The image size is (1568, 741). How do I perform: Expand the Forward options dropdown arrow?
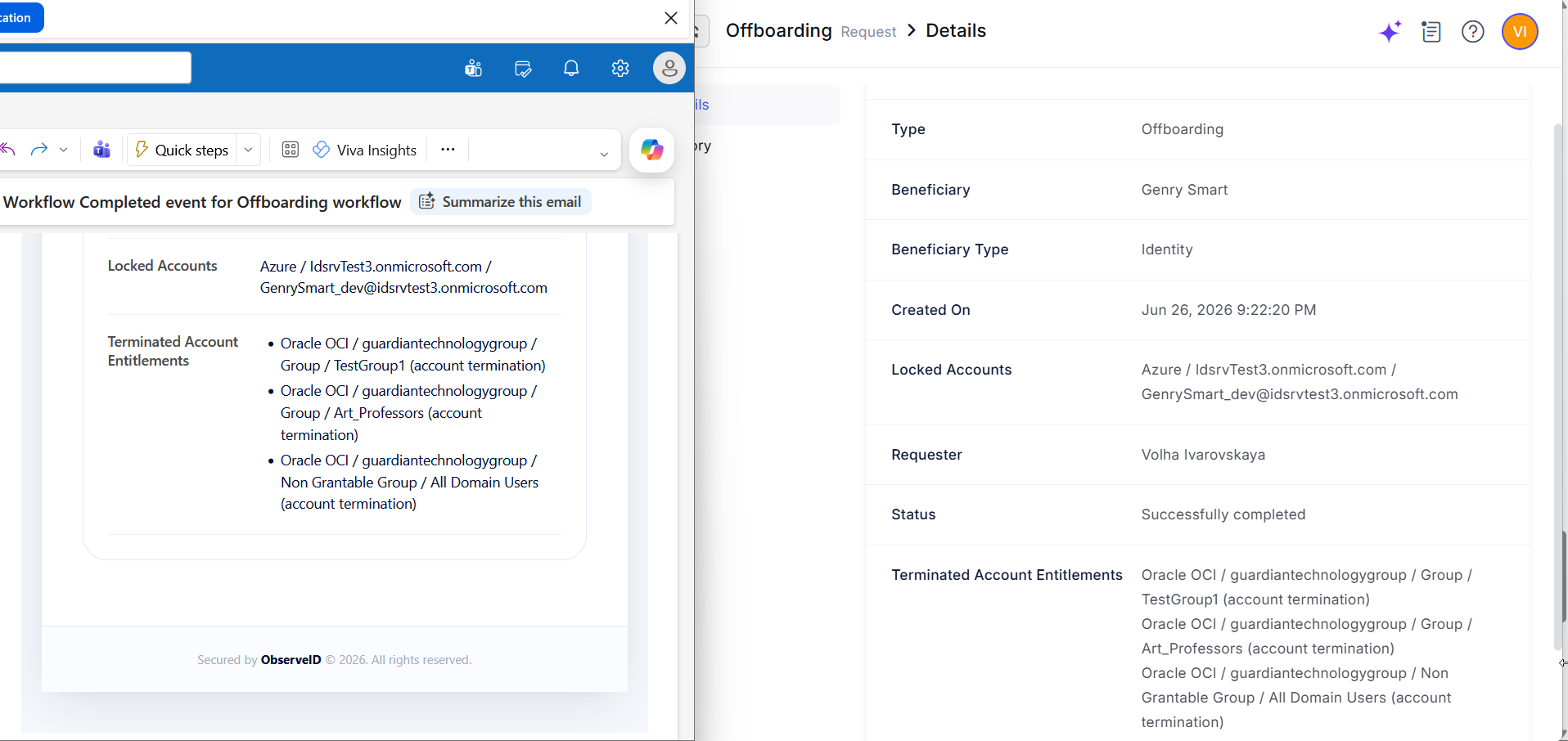click(x=63, y=150)
